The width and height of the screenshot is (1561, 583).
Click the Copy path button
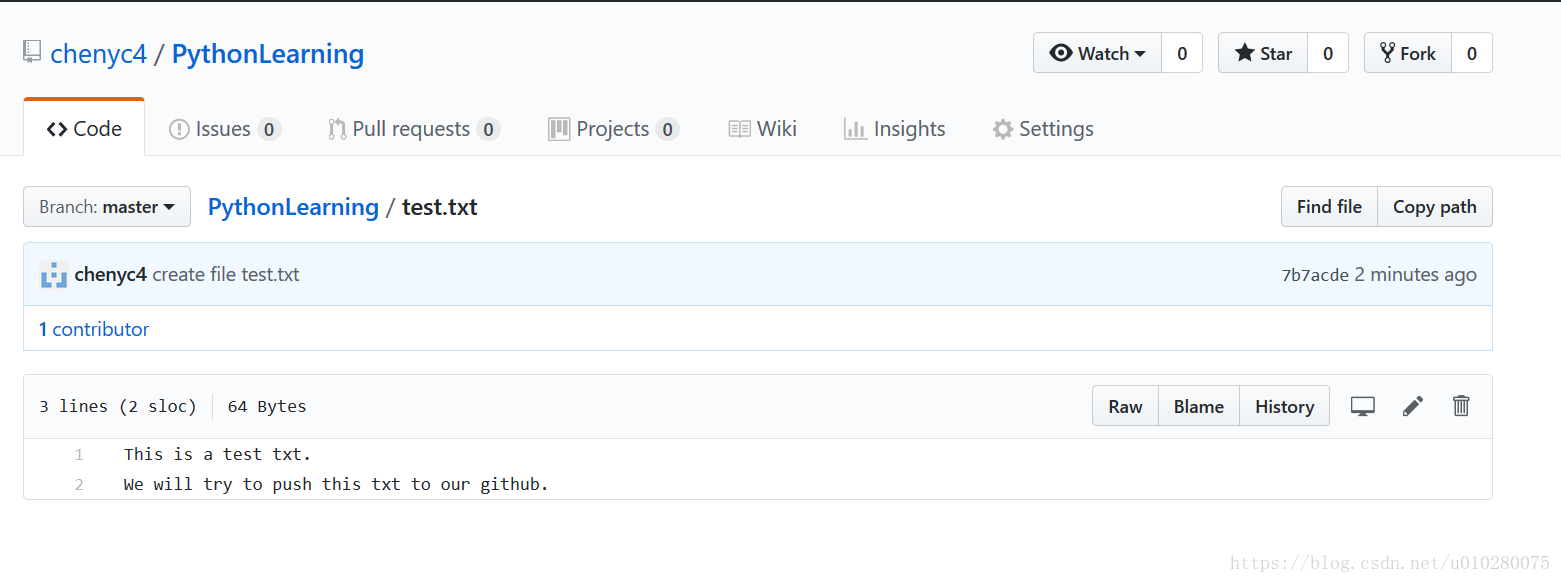pos(1435,207)
